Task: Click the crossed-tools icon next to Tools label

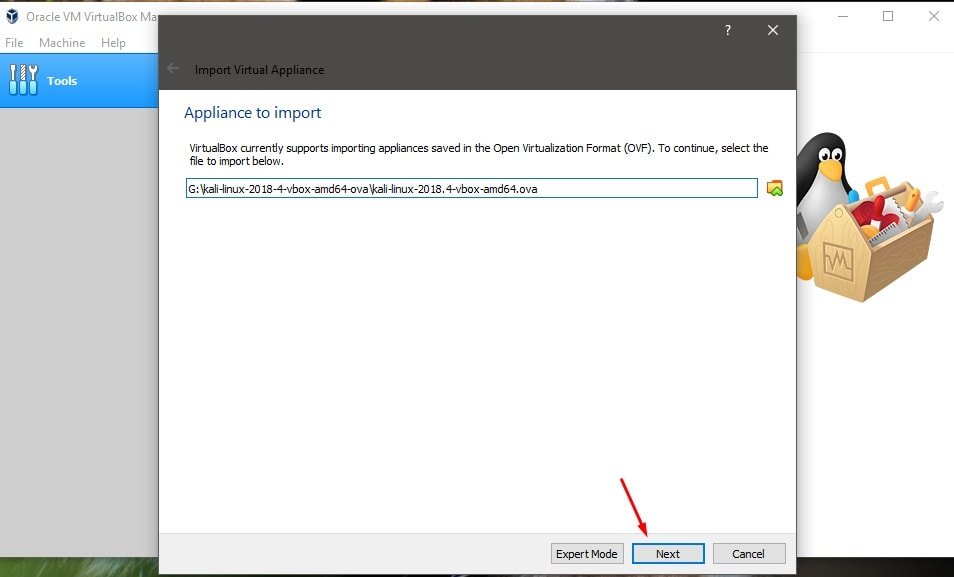Action: [x=23, y=79]
